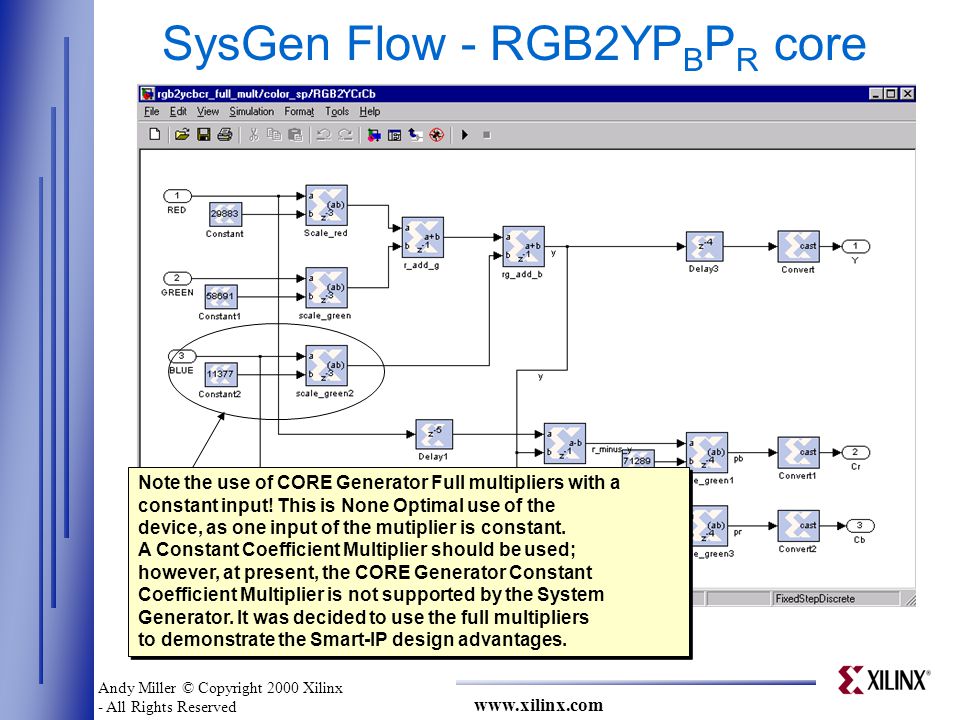Select the rg_add_b adder block

pyautogui.click(x=523, y=247)
